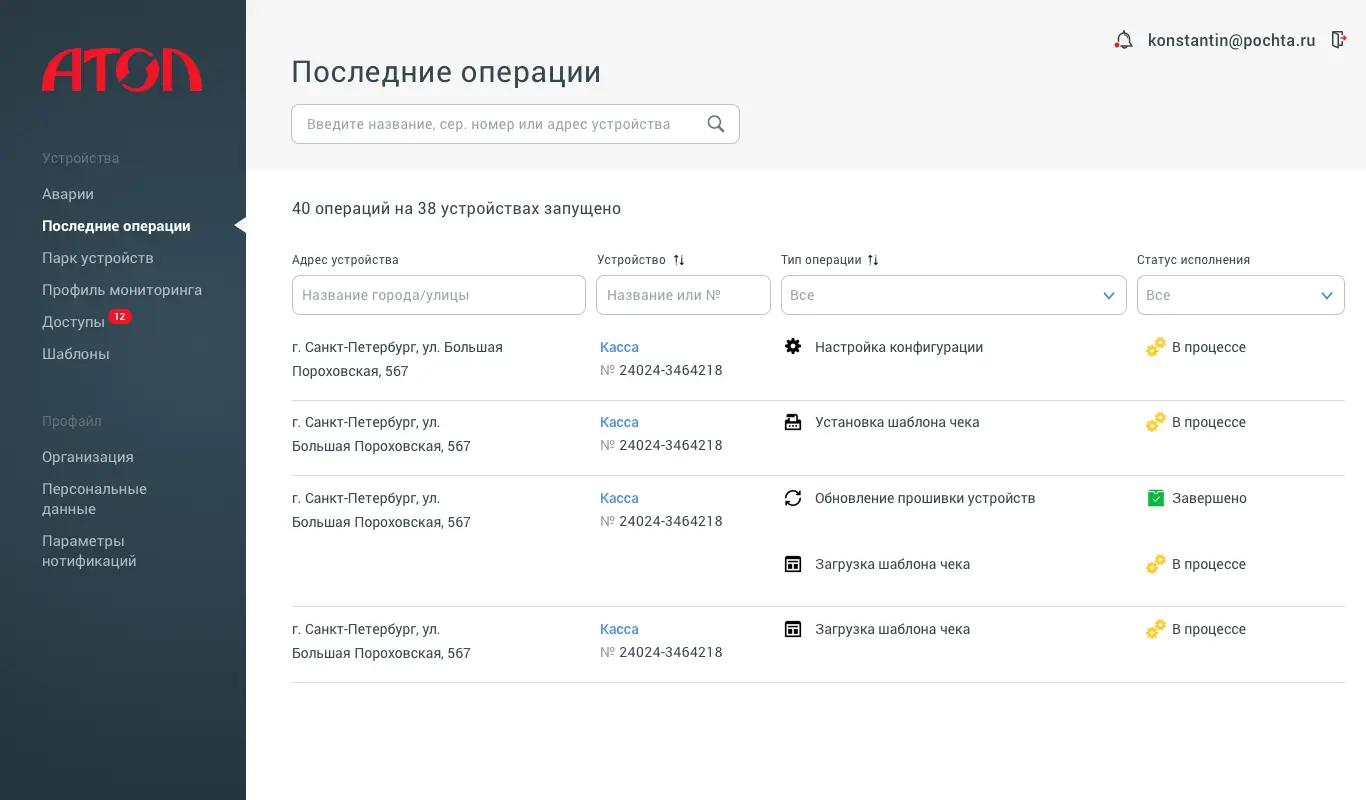Click konstantin@pochta.ru account name

pos(1232,41)
